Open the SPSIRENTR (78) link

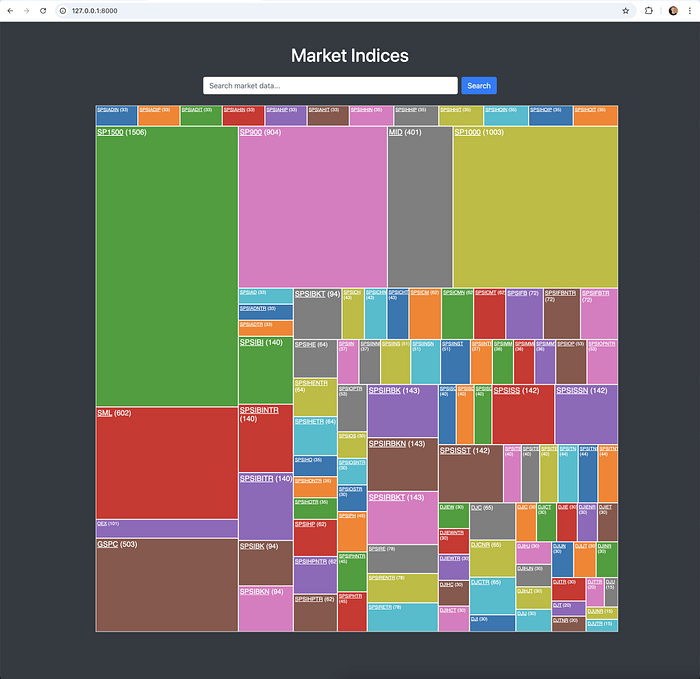click(382, 578)
